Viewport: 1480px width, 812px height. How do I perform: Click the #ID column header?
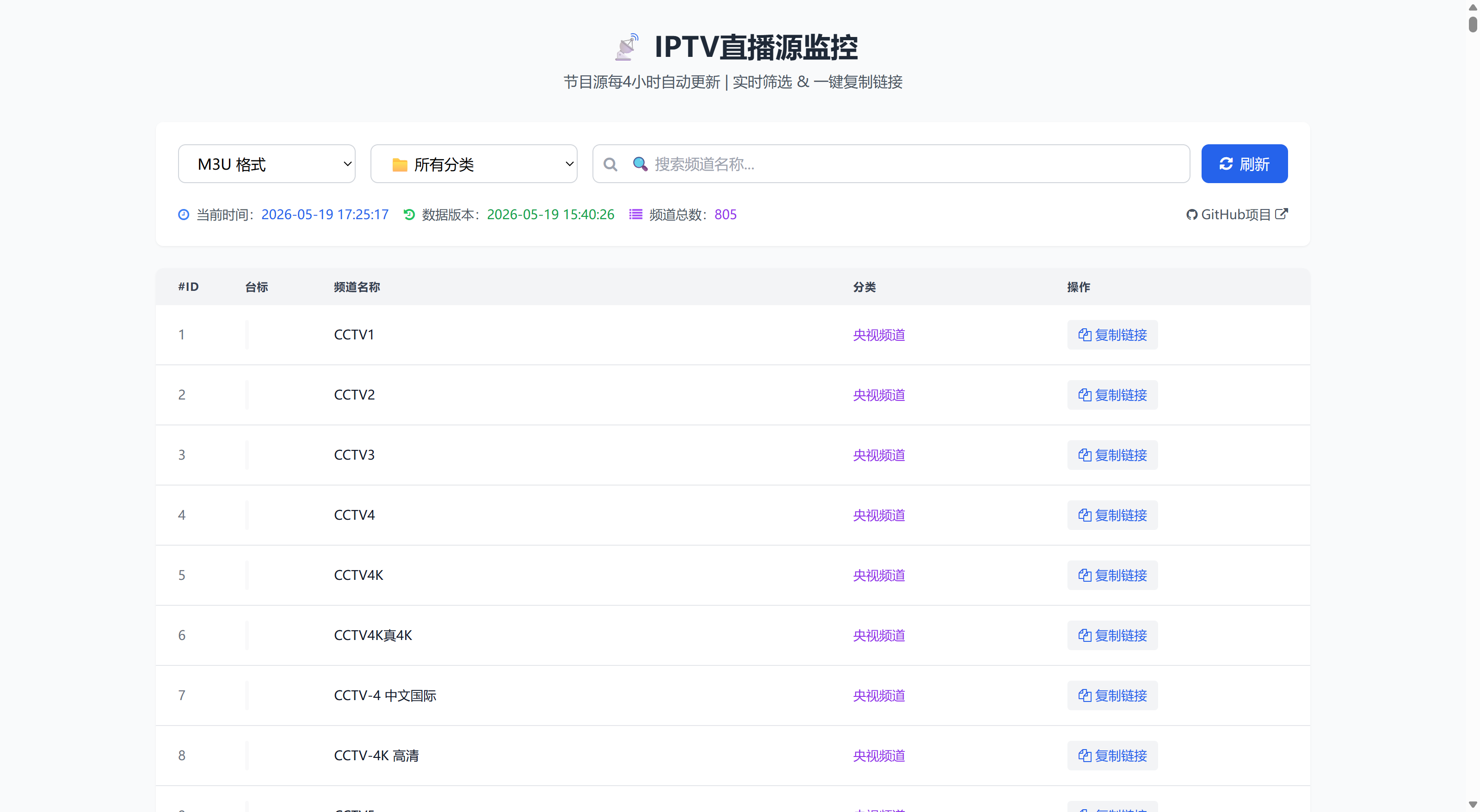click(x=188, y=287)
